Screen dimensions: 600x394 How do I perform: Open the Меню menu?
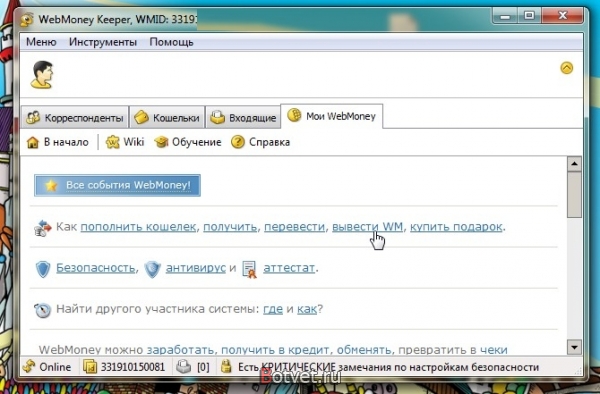(x=41, y=42)
